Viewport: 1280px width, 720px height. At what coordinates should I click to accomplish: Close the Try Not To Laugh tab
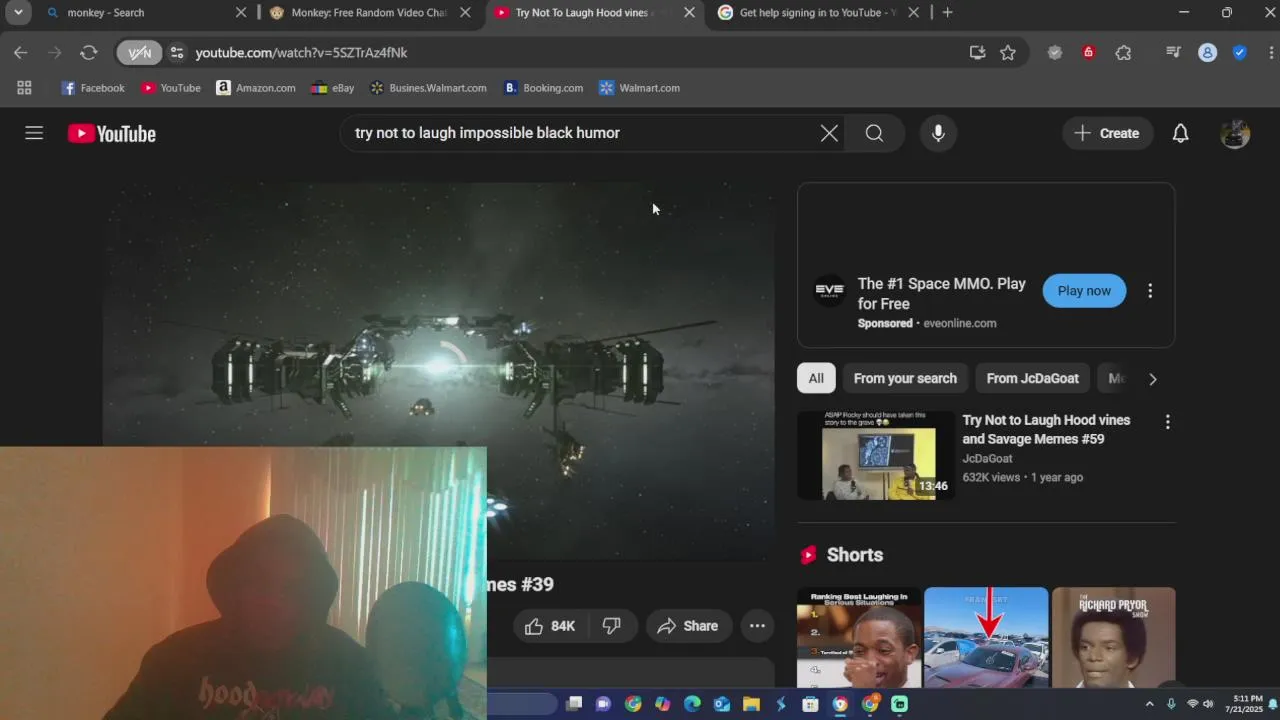click(x=689, y=12)
